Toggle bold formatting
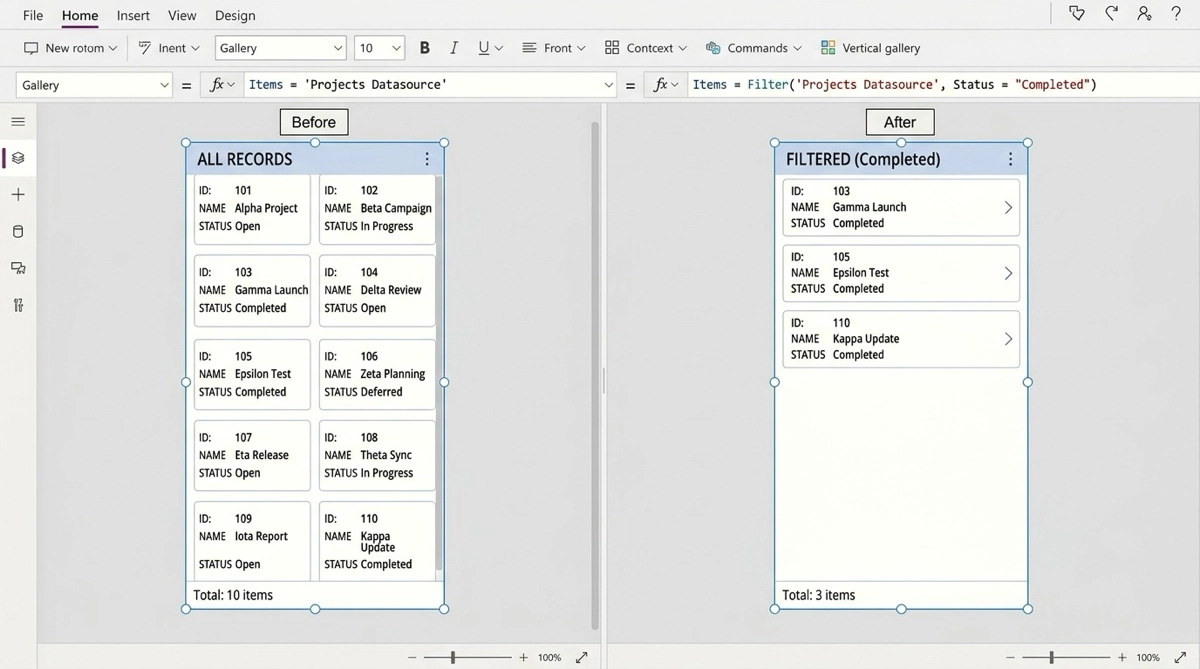Screen dimensions: 1200x669 (x=425, y=48)
